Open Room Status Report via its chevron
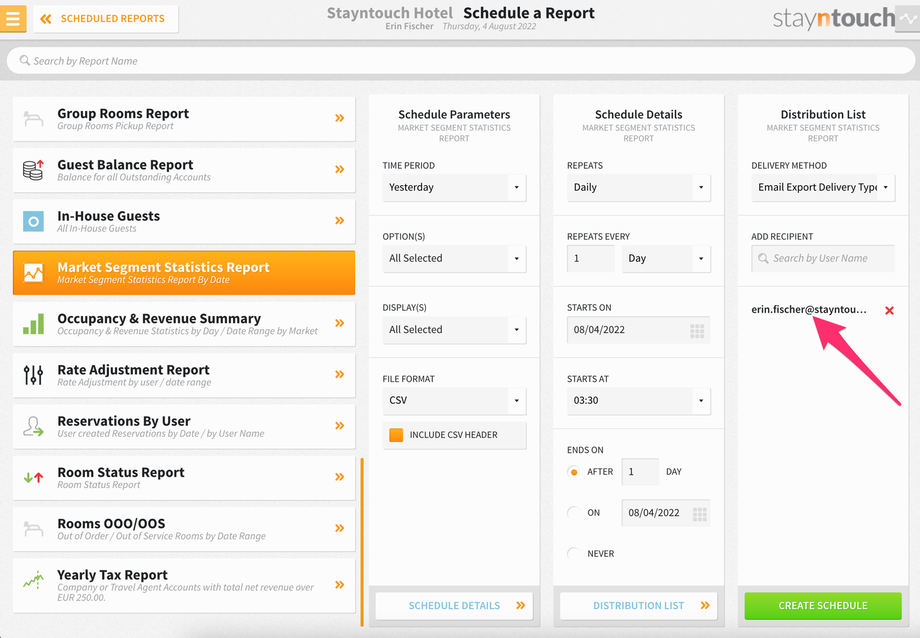This screenshot has height=638, width=920. pos(339,477)
